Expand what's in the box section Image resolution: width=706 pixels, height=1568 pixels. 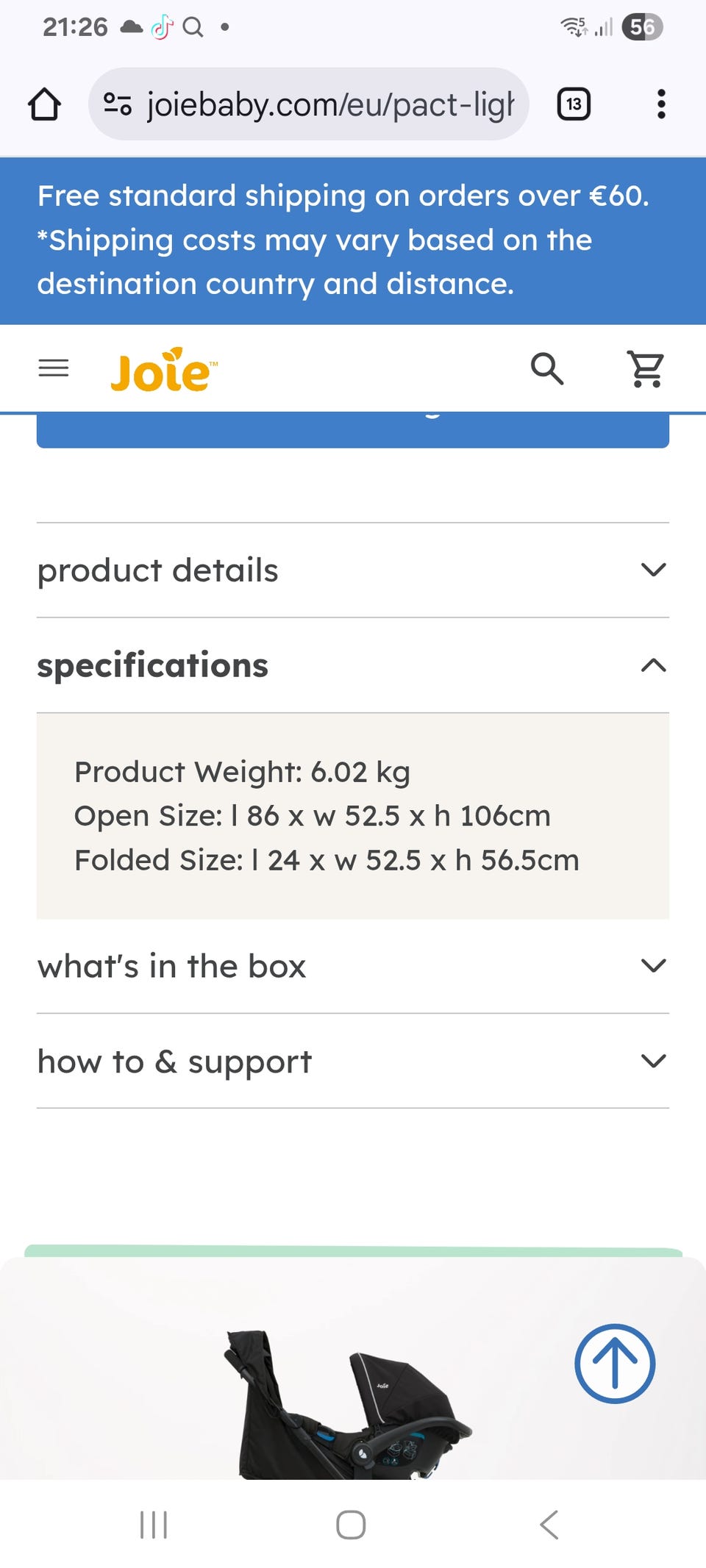point(353,966)
